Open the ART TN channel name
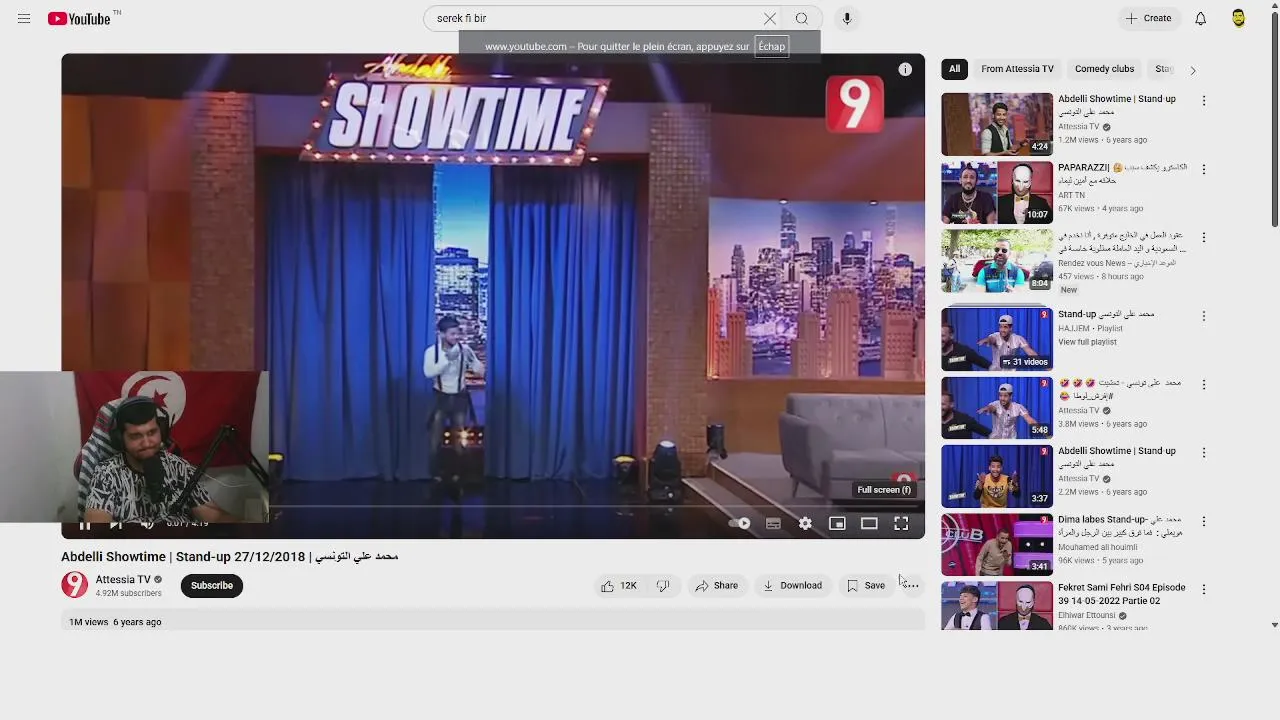 point(1071,196)
